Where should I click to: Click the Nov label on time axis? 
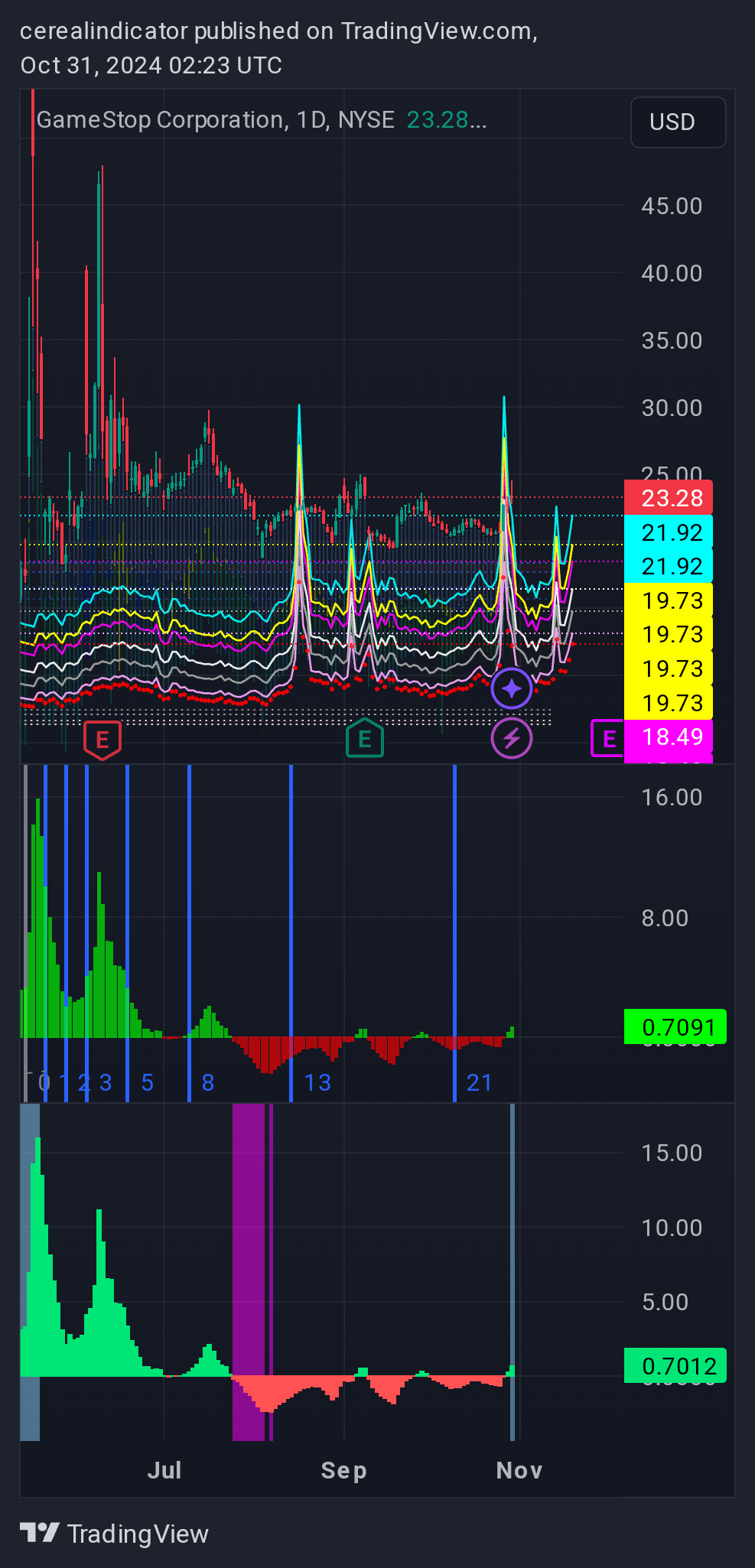519,1470
